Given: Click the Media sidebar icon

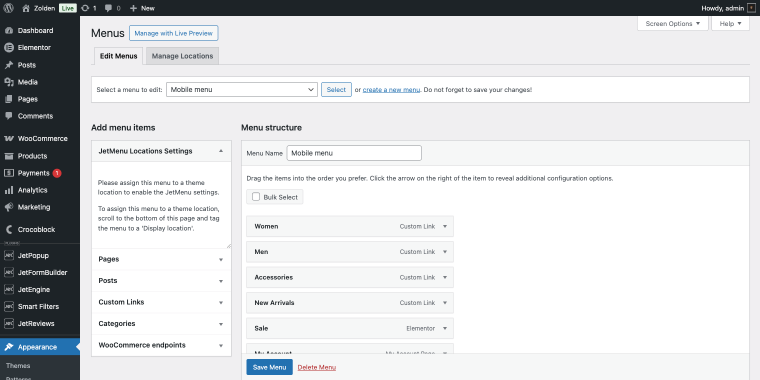Looking at the screenshot, I should click(x=9, y=82).
